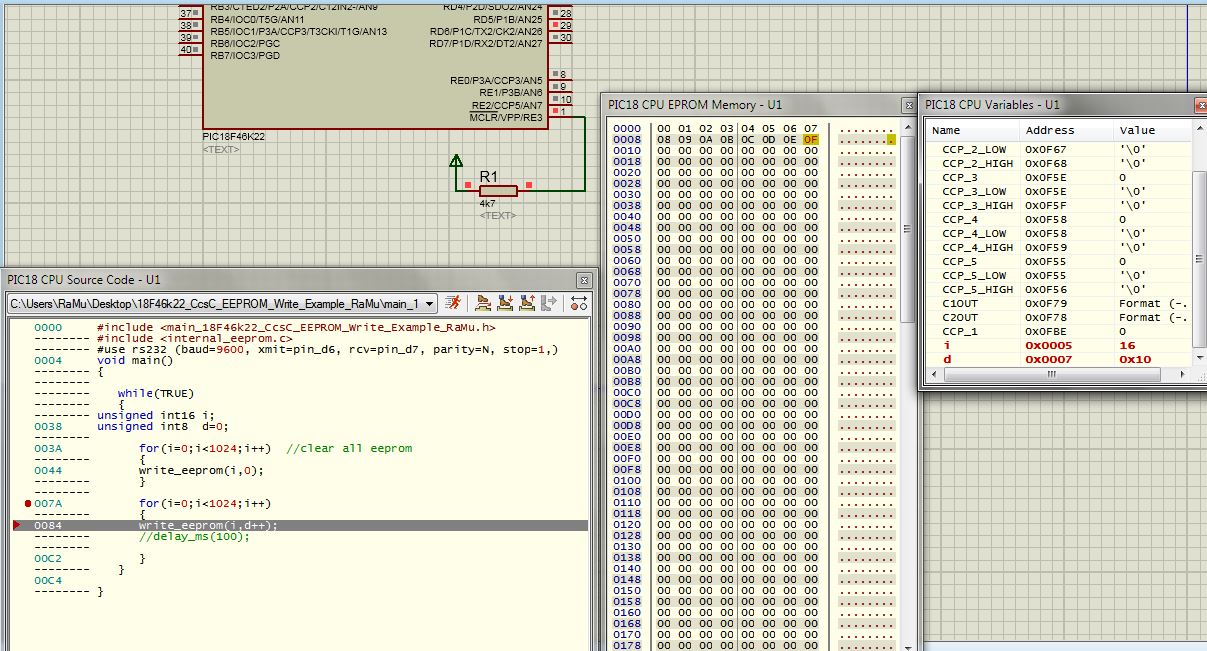Image resolution: width=1207 pixels, height=651 pixels.
Task: Click the Step Into debug icon
Action: click(x=505, y=303)
